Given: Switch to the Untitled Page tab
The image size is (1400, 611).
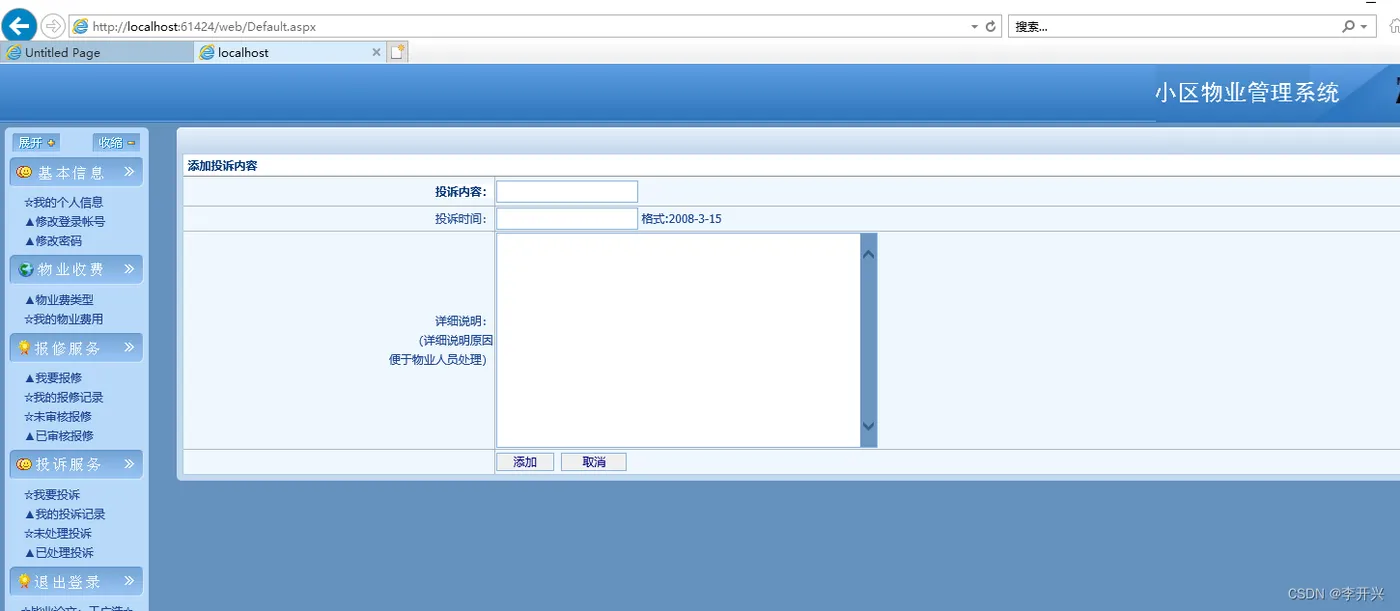Looking at the screenshot, I should pyautogui.click(x=97, y=52).
